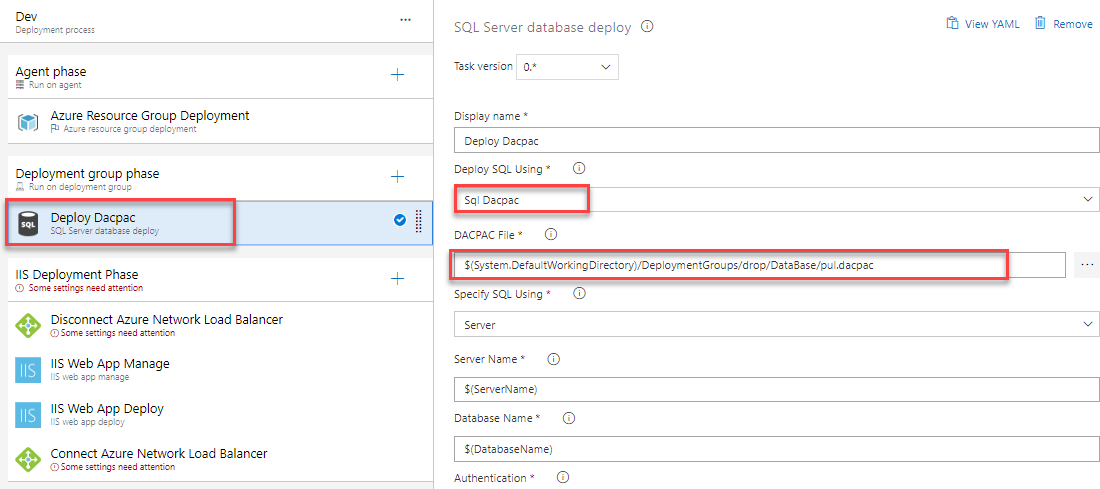The width and height of the screenshot is (1100, 489).
Task: Click the info icon beside SQL Server database deploy title
Action: [648, 27]
